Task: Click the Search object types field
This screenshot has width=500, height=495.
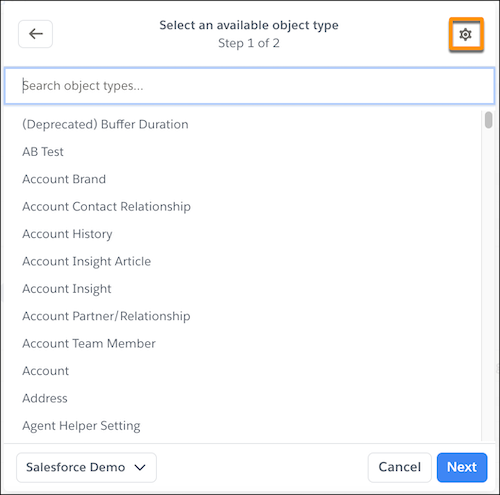Action: pyautogui.click(x=249, y=86)
